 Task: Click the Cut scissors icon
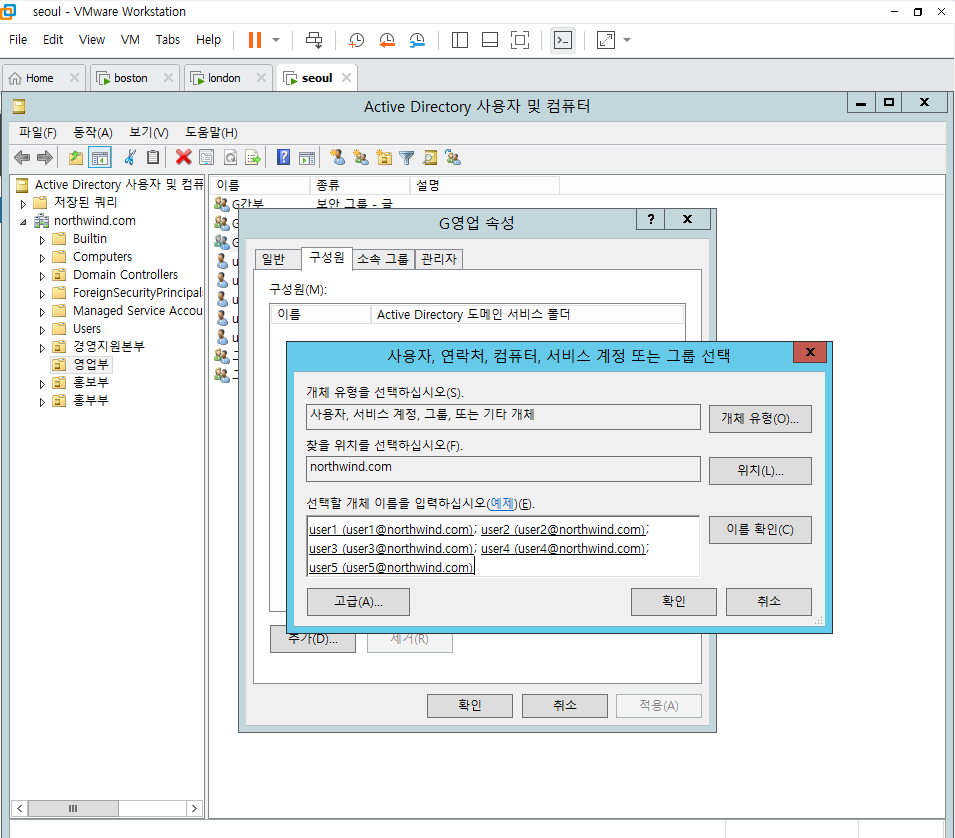pyautogui.click(x=130, y=158)
